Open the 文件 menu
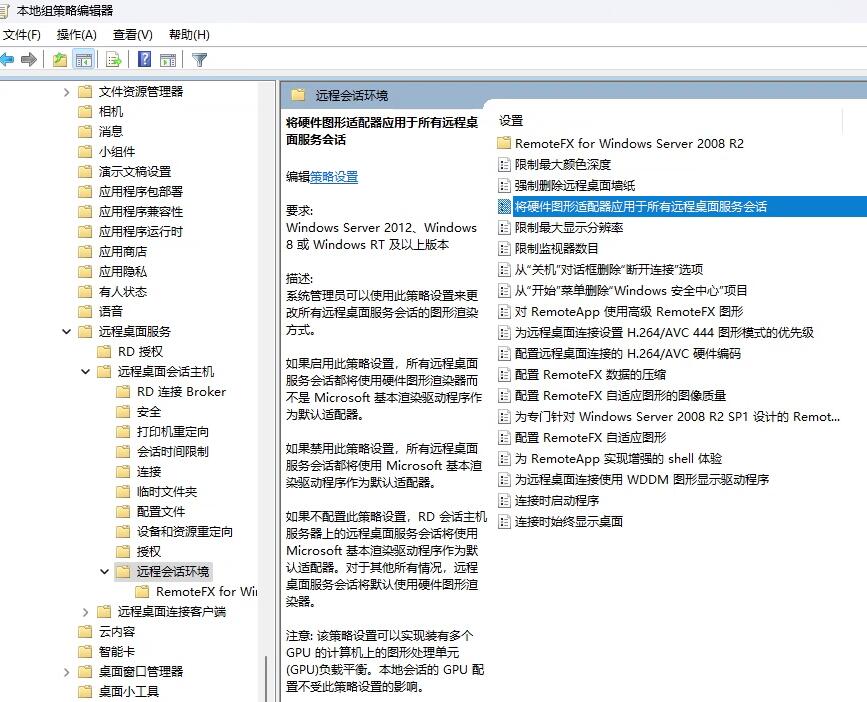 click(x=22, y=33)
